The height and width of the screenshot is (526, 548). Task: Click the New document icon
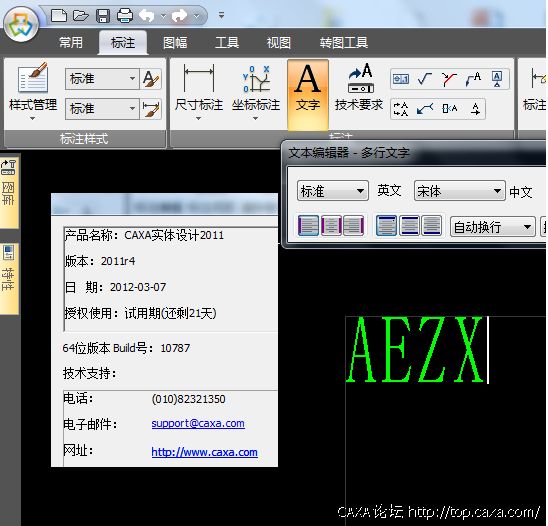pos(59,16)
